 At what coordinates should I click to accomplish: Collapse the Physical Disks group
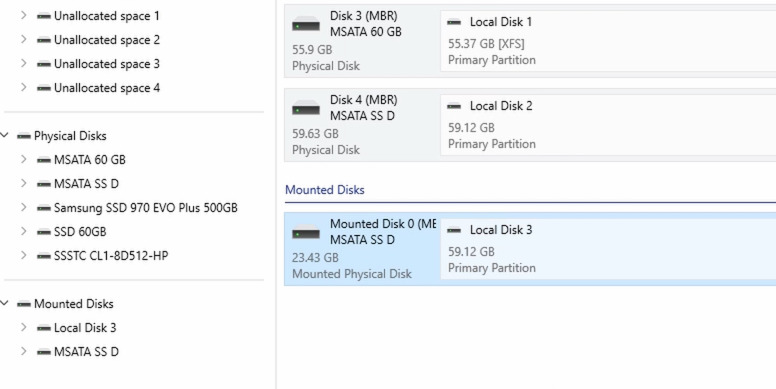(x=5, y=135)
